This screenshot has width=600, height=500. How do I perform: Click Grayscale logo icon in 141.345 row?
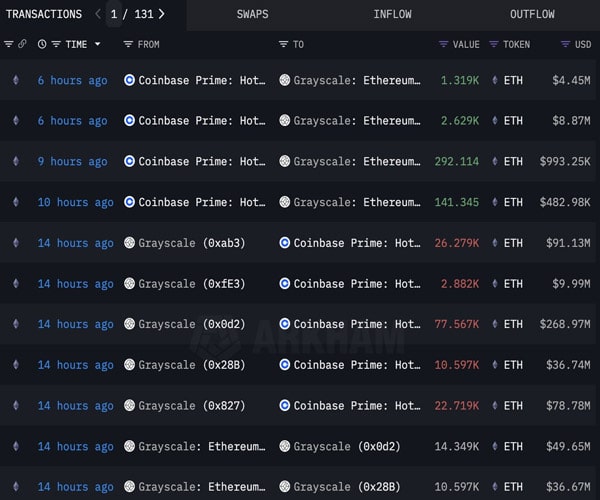pyautogui.click(x=284, y=202)
